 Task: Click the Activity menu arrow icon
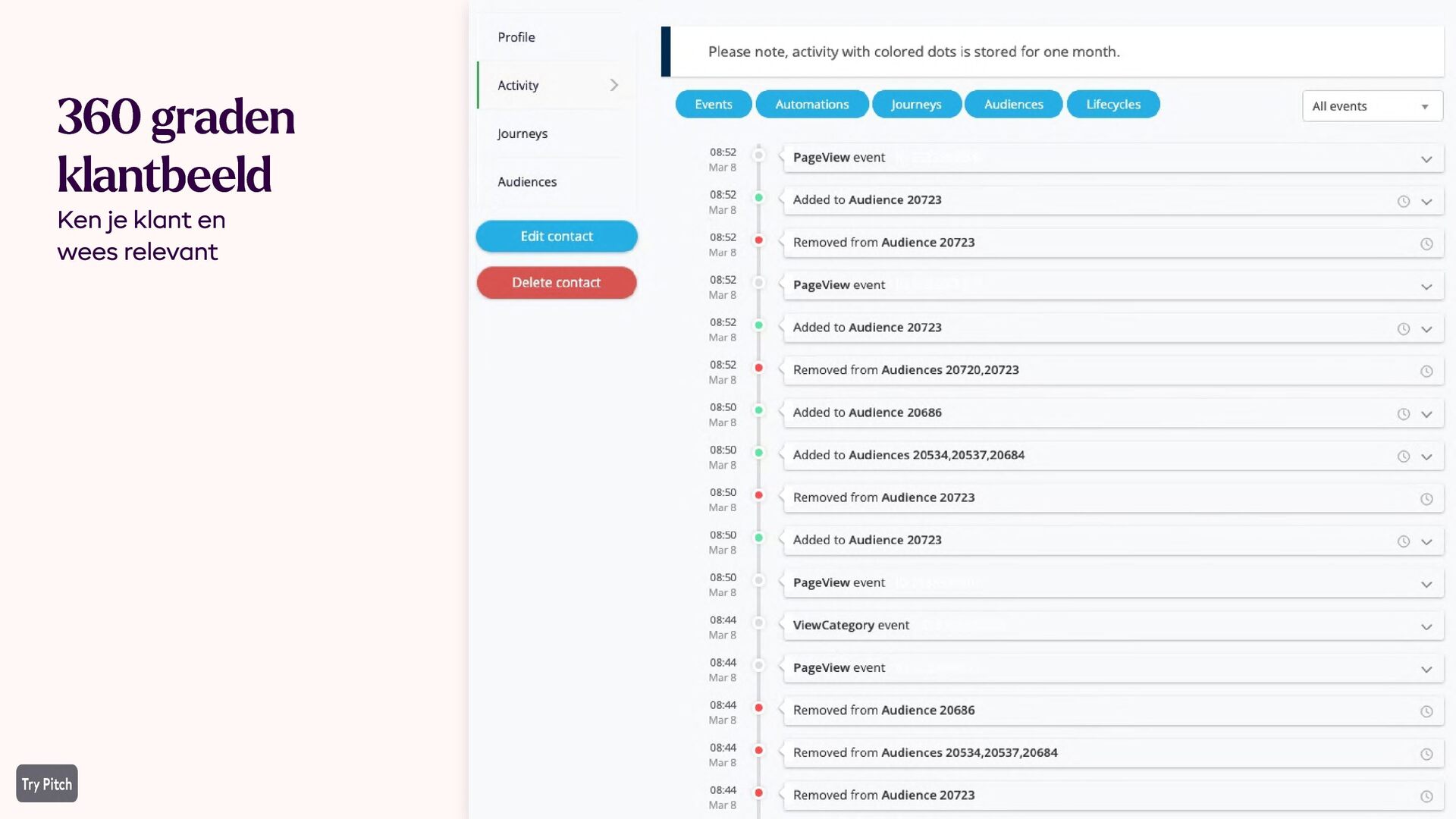pyautogui.click(x=614, y=86)
